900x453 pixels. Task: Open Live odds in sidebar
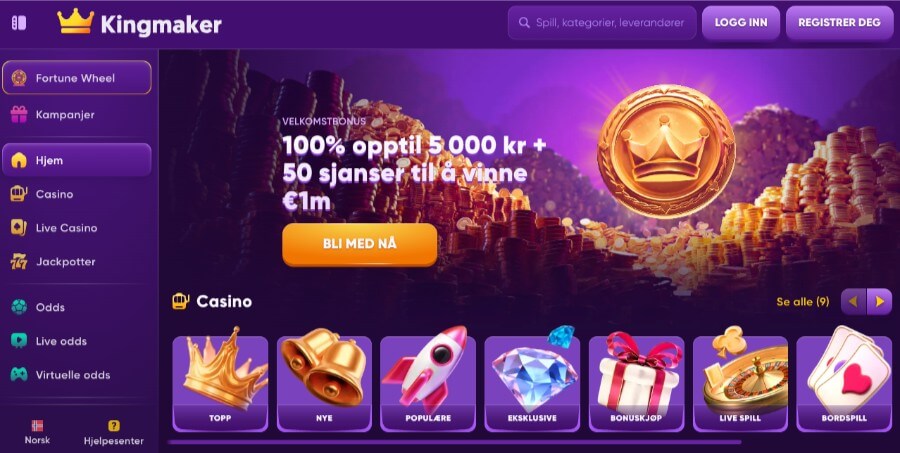(x=76, y=341)
